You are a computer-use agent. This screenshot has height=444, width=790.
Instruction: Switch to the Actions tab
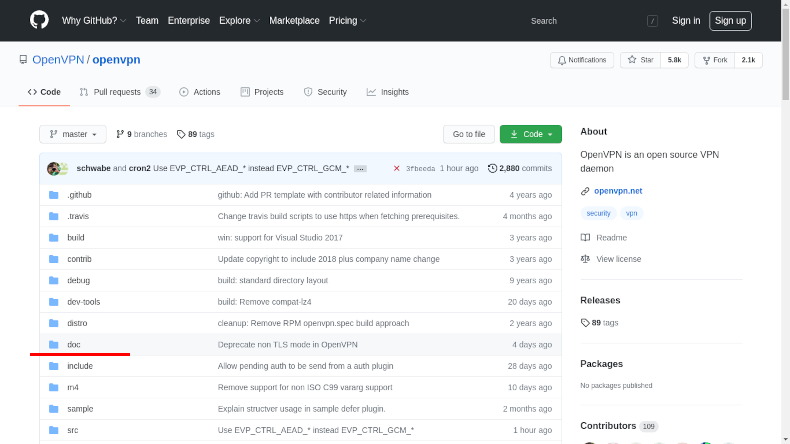[x=200, y=92]
